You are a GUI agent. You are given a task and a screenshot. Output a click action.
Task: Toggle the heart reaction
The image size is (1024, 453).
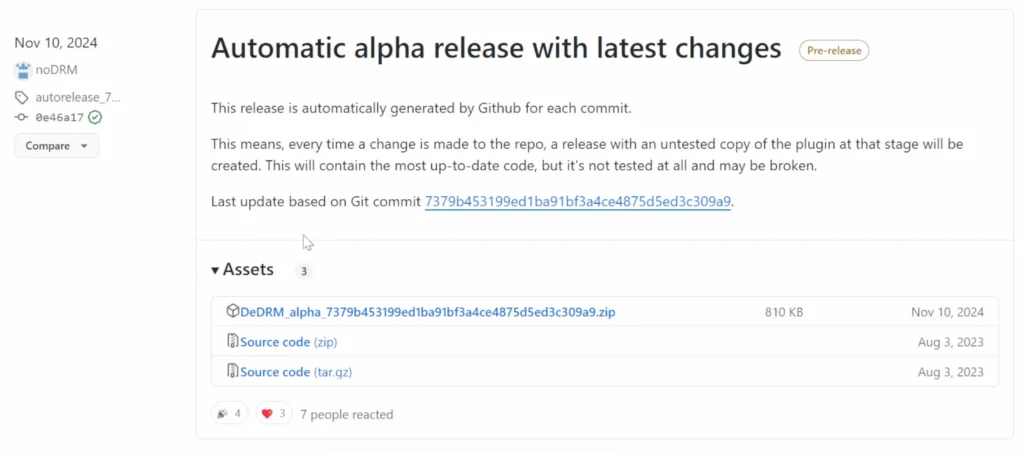pyautogui.click(x=274, y=413)
